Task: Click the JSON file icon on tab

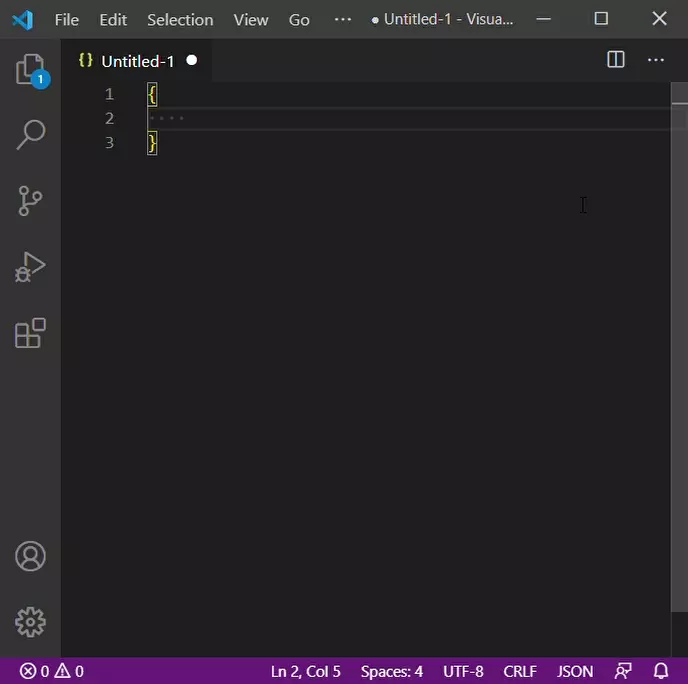Action: [86, 60]
